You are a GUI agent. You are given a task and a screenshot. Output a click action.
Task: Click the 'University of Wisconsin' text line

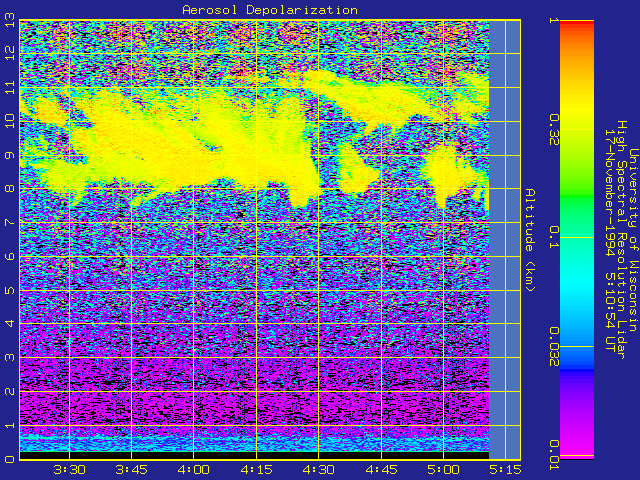click(x=633, y=240)
